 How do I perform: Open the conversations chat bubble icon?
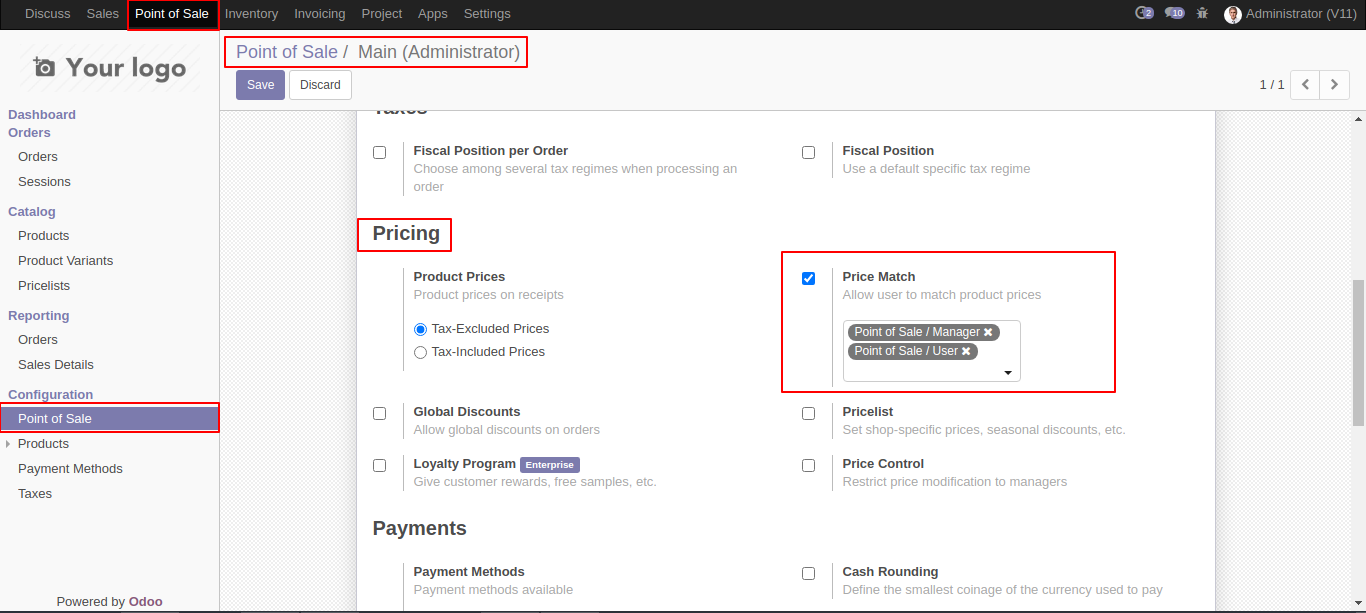point(1174,14)
